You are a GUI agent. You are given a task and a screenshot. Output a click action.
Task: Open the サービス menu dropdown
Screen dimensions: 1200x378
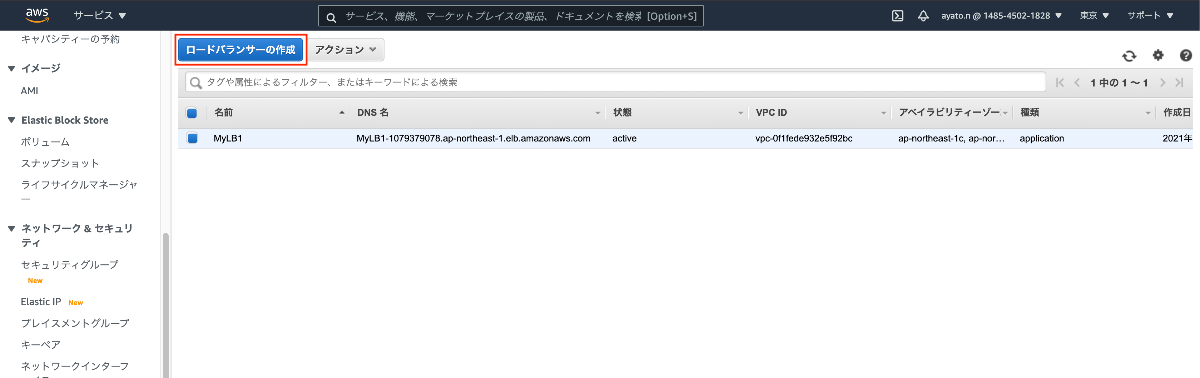click(100, 16)
